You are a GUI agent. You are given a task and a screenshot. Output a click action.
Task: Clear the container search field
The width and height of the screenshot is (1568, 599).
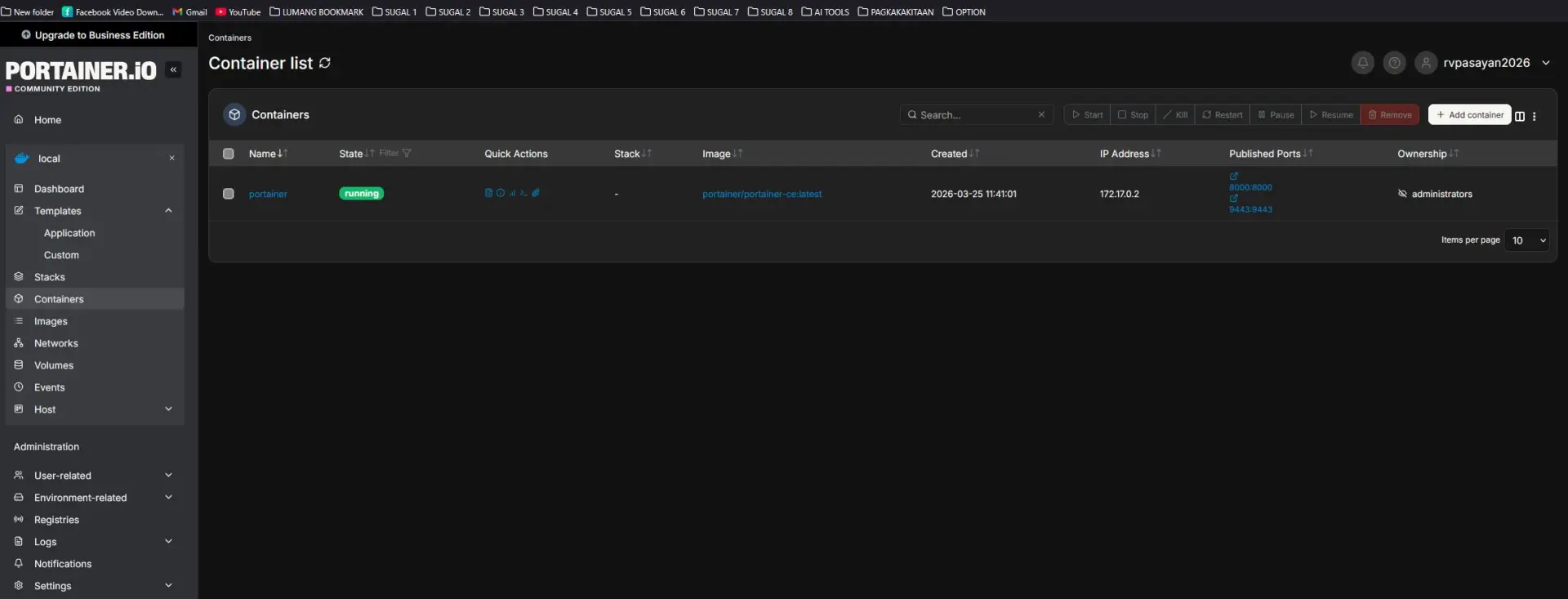(x=1041, y=114)
